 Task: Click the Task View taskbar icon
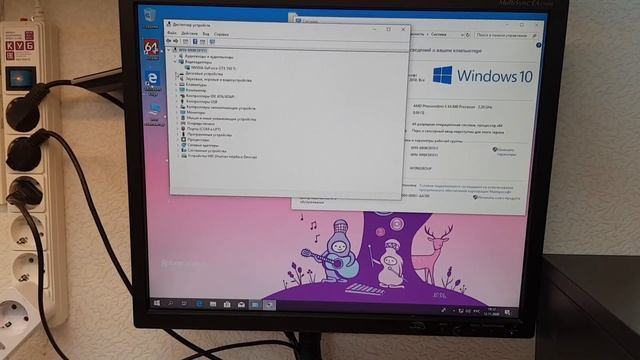[184, 304]
